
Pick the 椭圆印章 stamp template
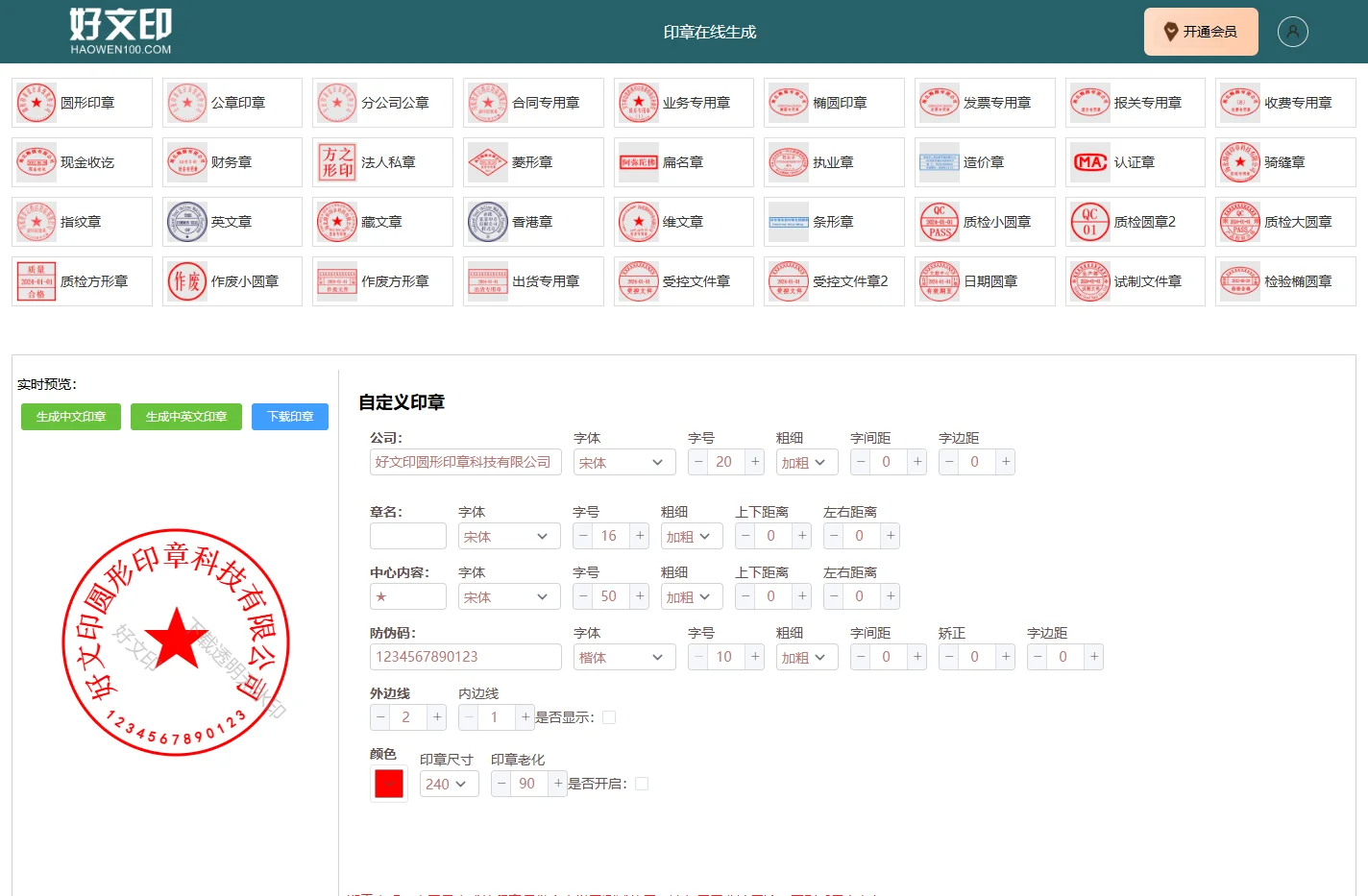tap(834, 103)
